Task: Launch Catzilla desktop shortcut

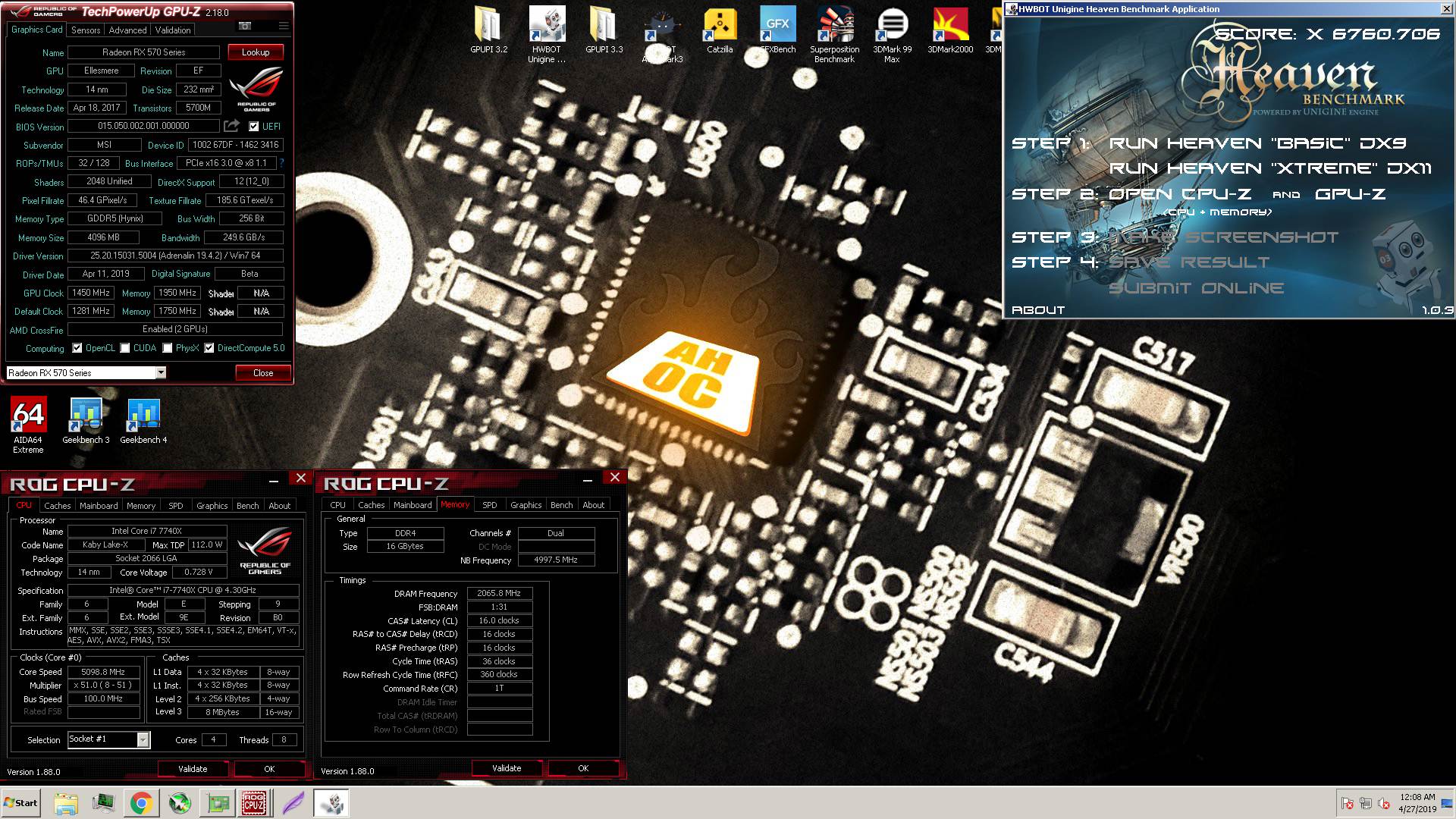Action: [x=719, y=30]
